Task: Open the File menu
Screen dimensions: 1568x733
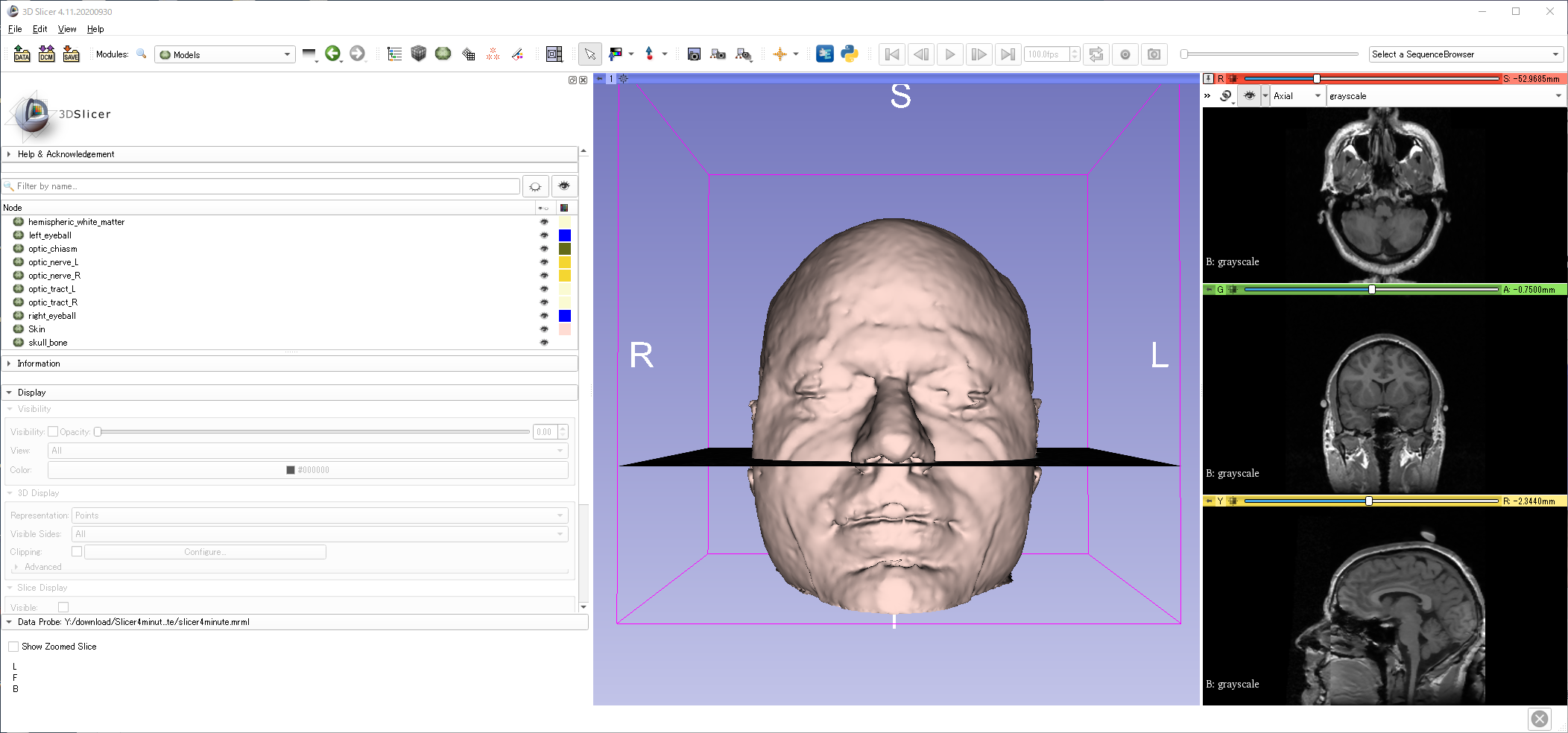Action: tap(15, 29)
